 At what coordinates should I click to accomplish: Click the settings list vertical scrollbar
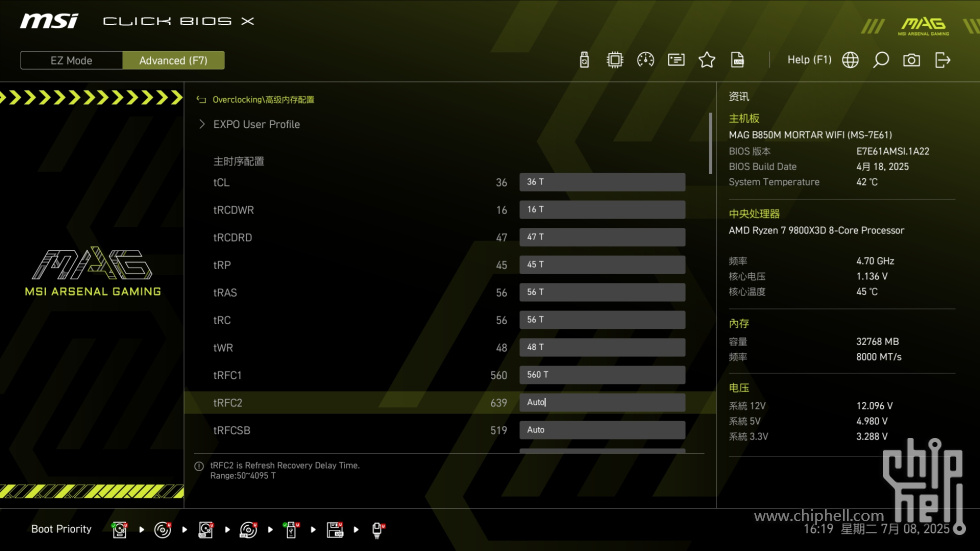point(710,143)
